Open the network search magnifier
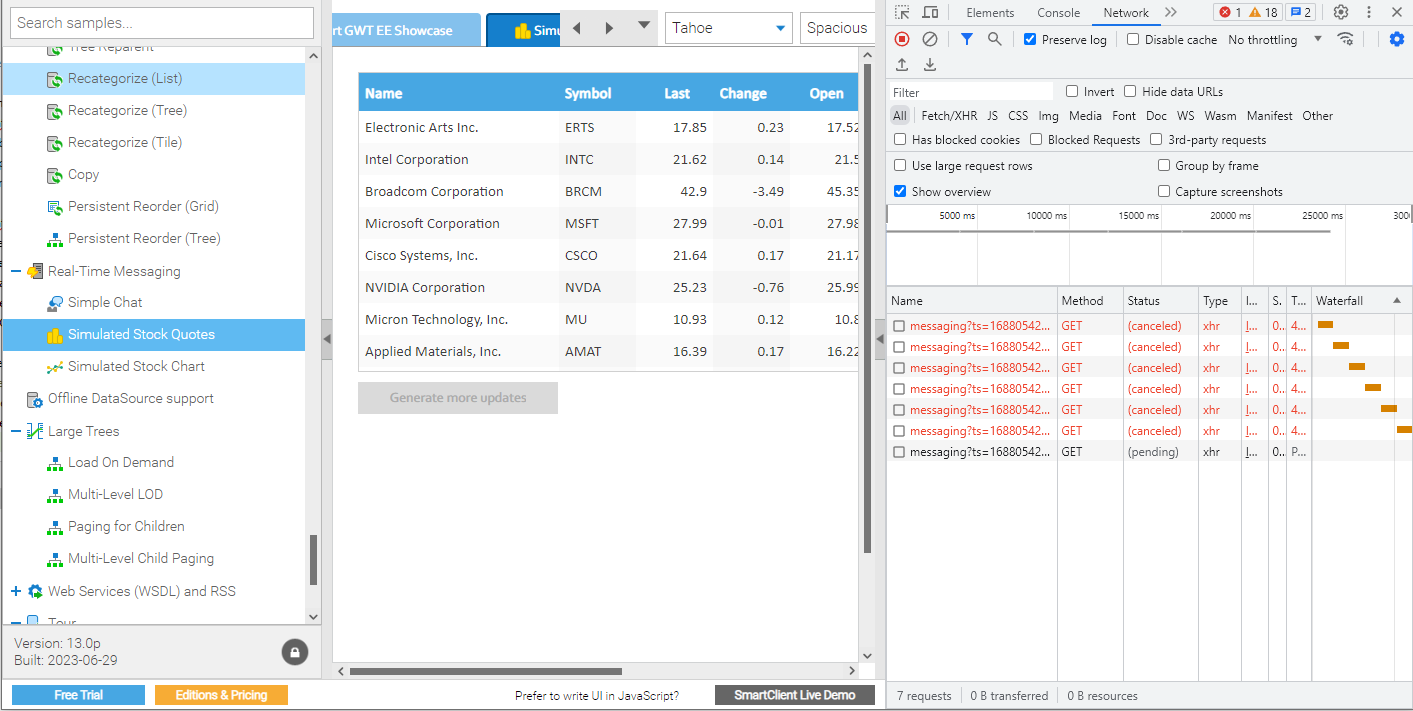Screen dimensions: 1413x711 (995, 39)
